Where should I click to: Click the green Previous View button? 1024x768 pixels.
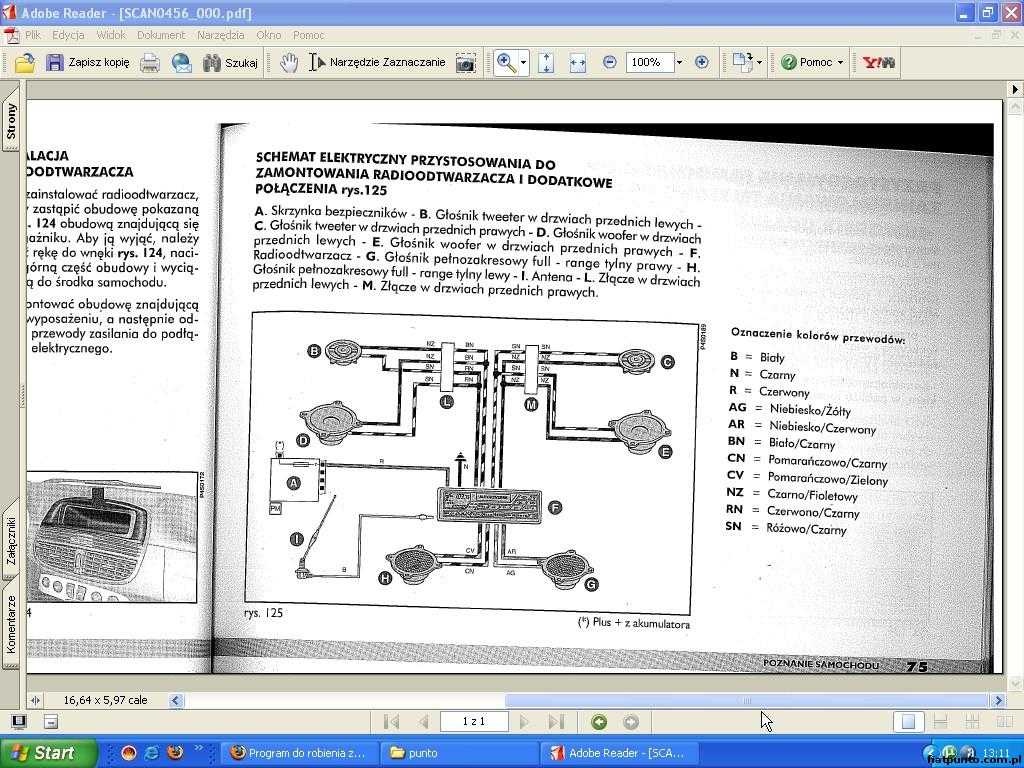(599, 722)
